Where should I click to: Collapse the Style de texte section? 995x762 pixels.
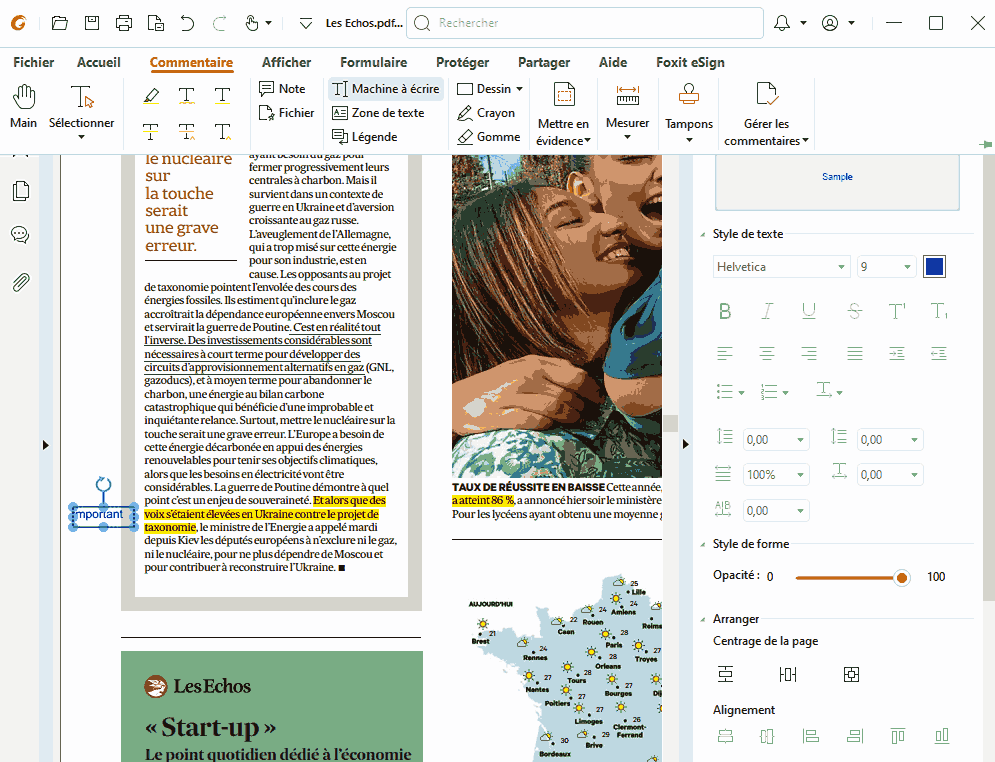point(702,234)
